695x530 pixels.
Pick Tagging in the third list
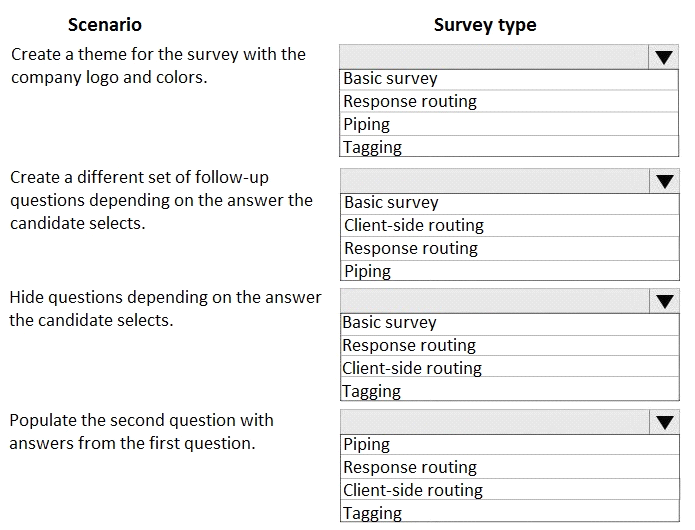510,390
